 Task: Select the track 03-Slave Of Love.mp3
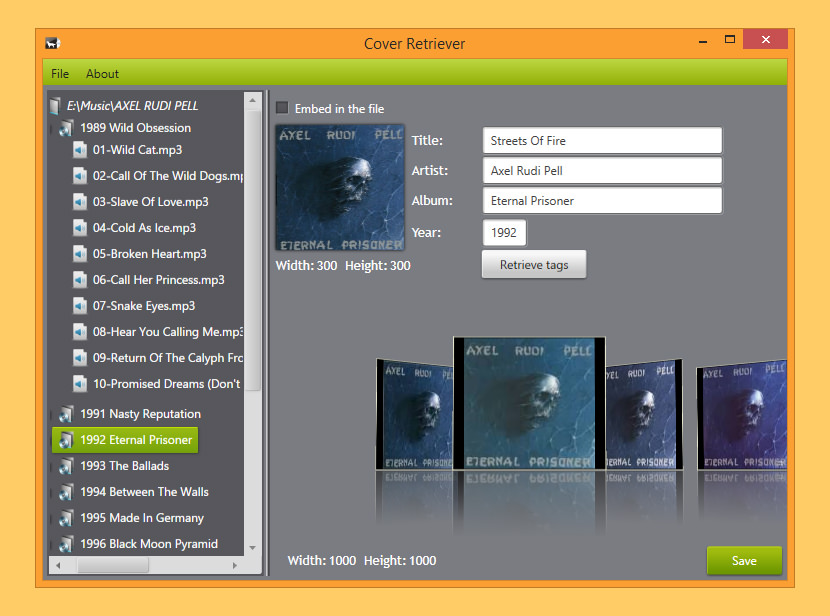pyautogui.click(x=150, y=202)
